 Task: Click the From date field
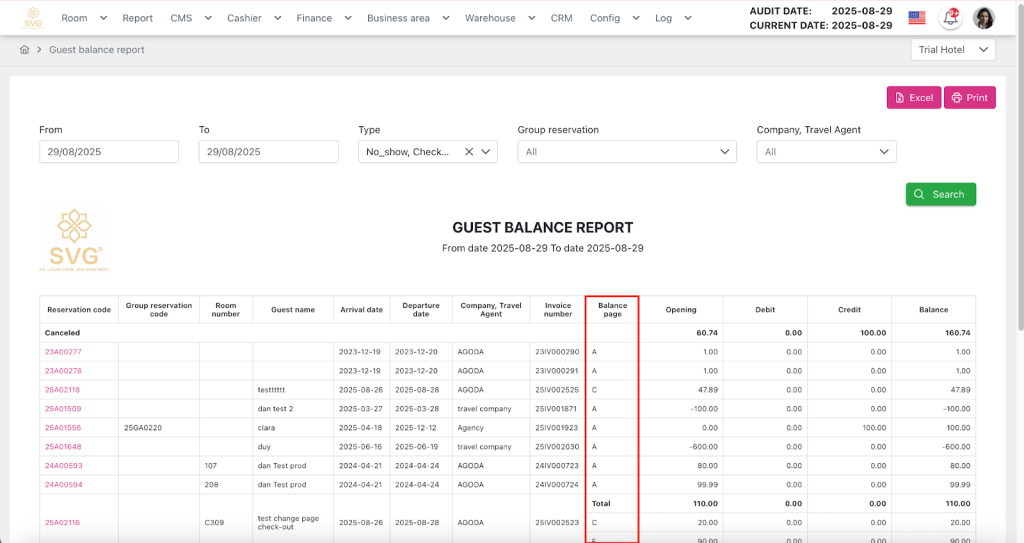(109, 152)
